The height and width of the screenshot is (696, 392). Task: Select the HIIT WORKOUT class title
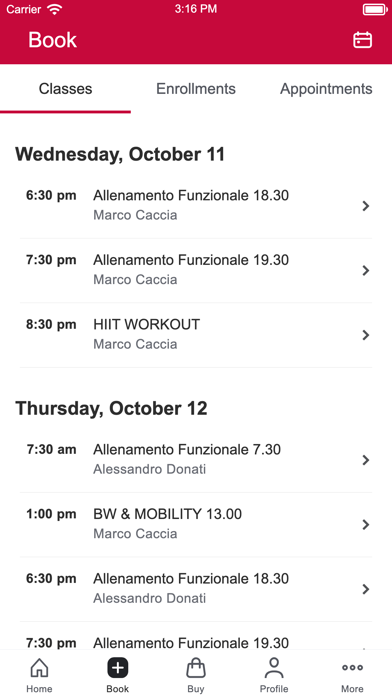tap(147, 324)
